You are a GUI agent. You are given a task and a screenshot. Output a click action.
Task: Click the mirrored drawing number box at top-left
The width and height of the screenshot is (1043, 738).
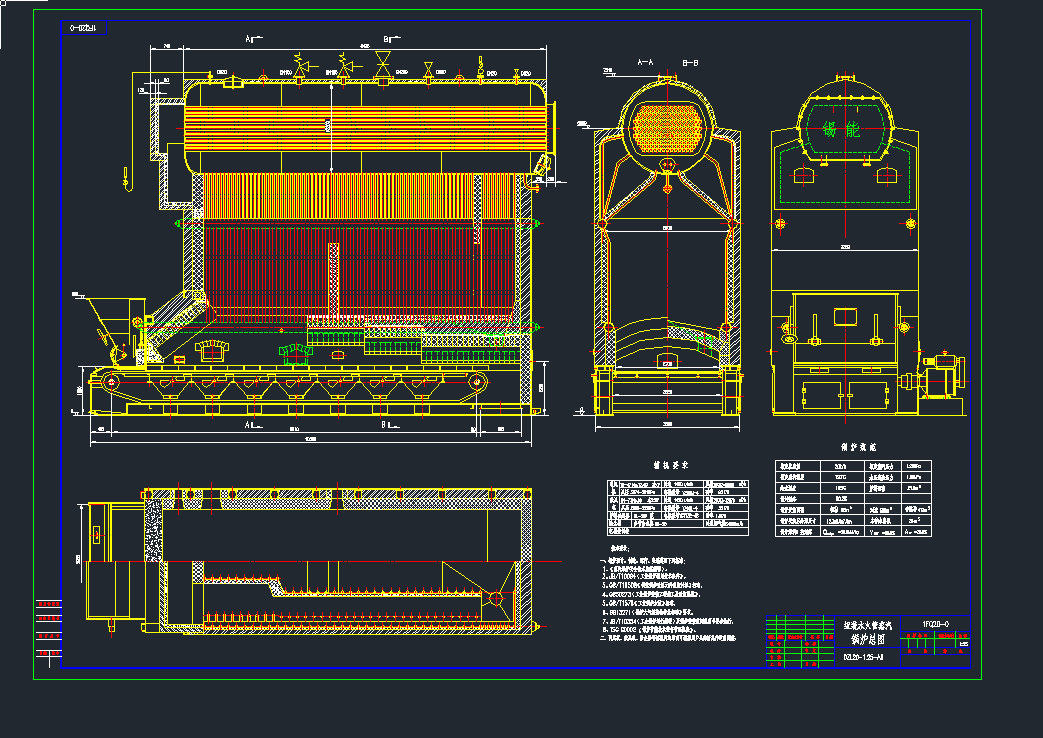point(83,29)
